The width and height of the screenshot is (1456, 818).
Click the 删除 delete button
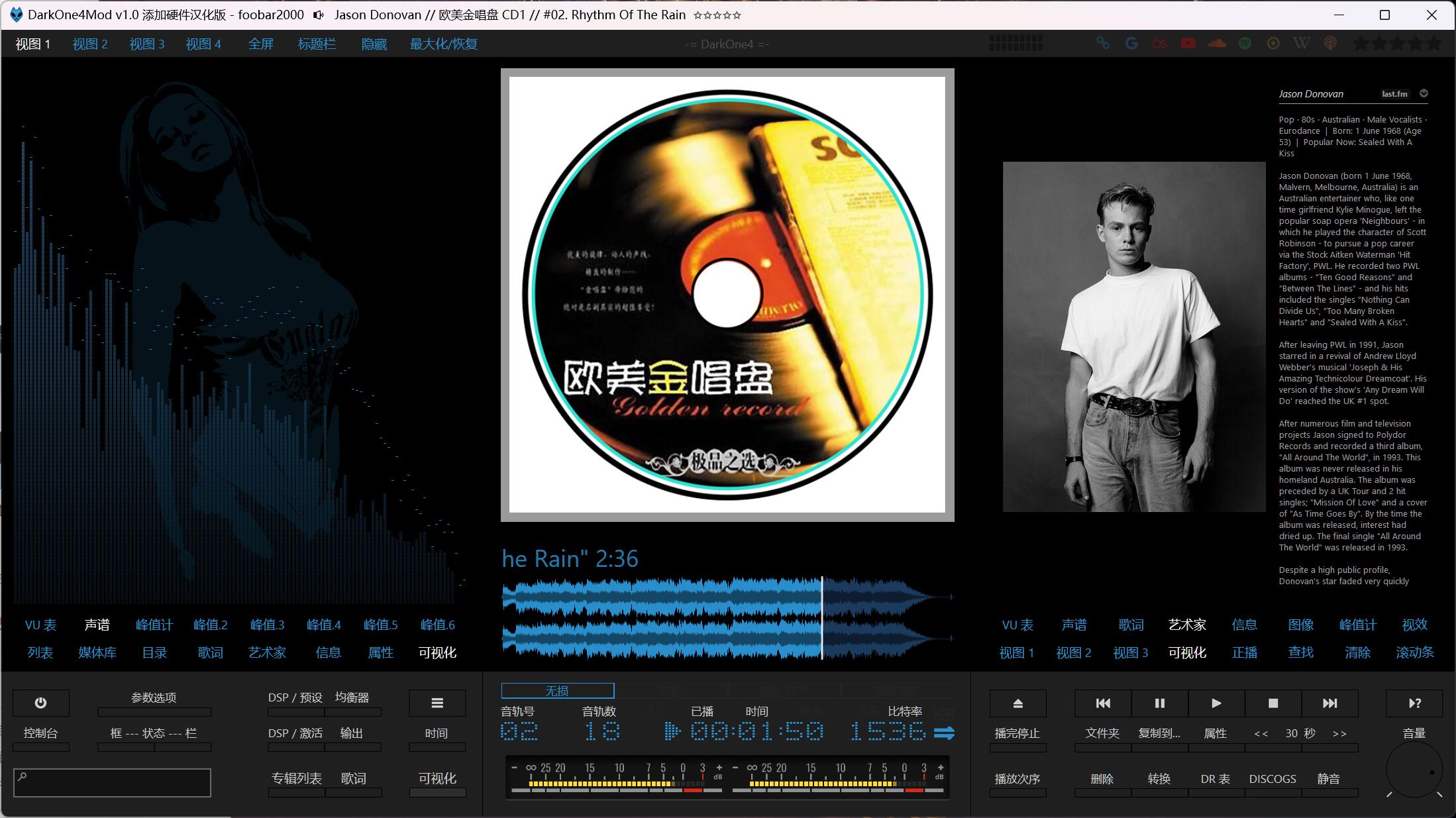tap(1102, 779)
